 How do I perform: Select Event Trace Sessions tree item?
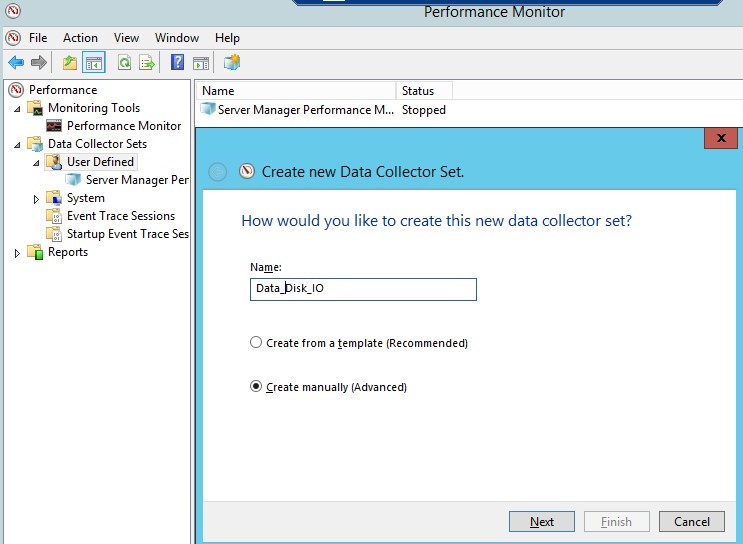click(120, 216)
